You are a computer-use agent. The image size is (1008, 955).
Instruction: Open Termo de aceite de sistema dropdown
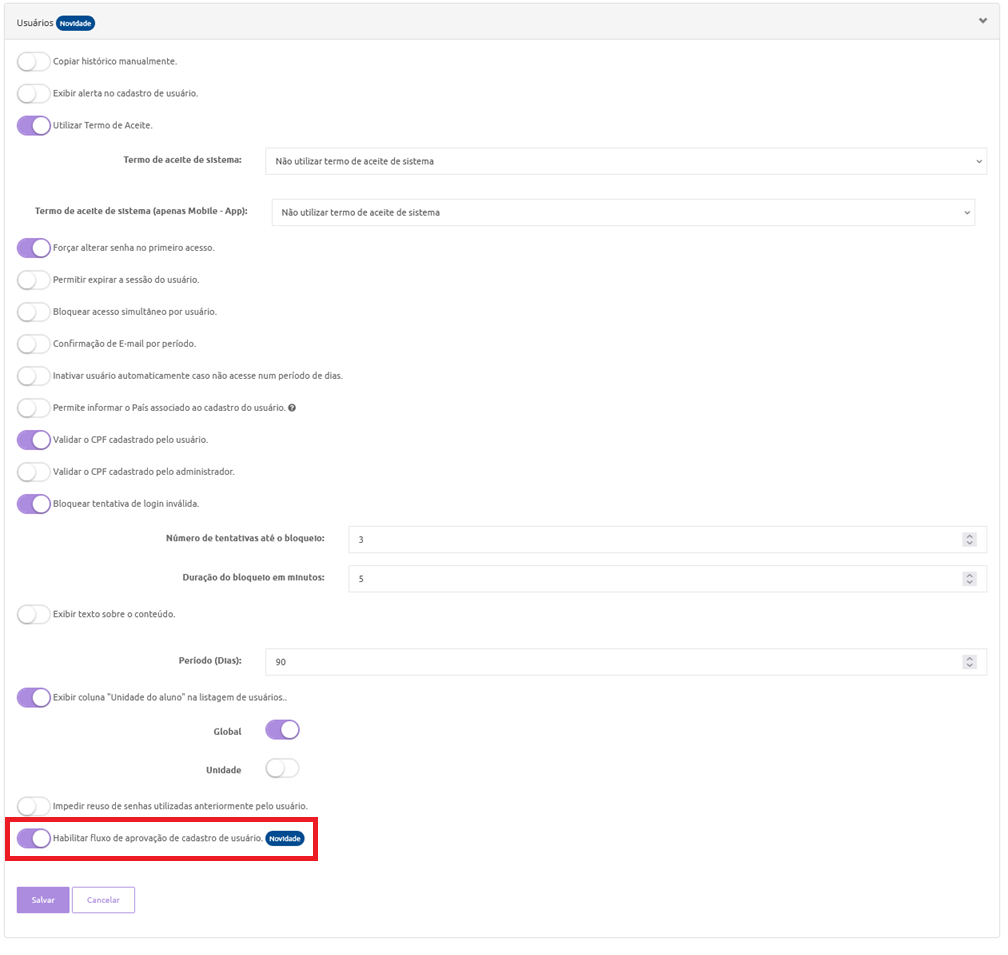coord(625,161)
